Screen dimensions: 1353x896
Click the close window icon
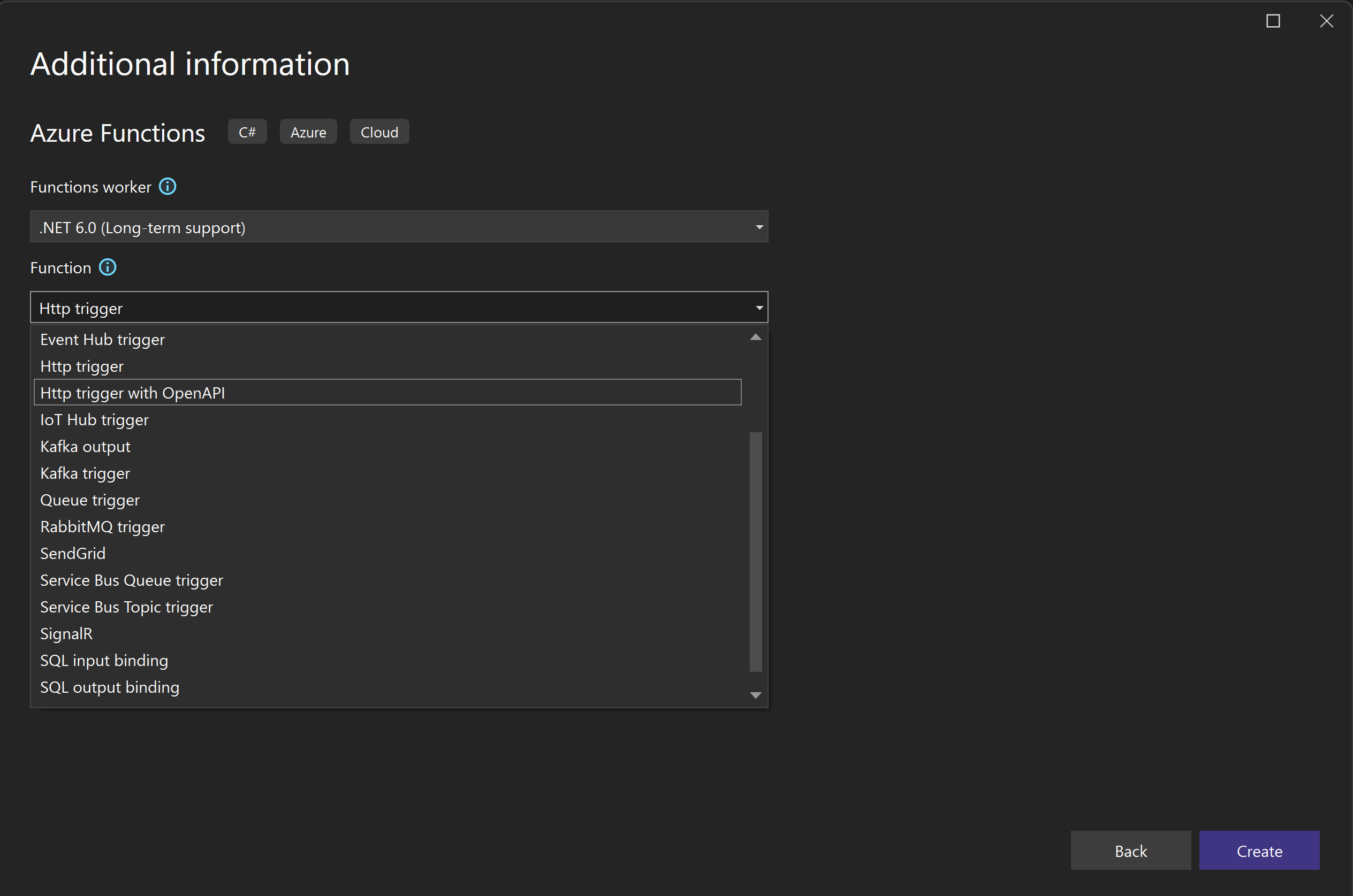tap(1326, 21)
